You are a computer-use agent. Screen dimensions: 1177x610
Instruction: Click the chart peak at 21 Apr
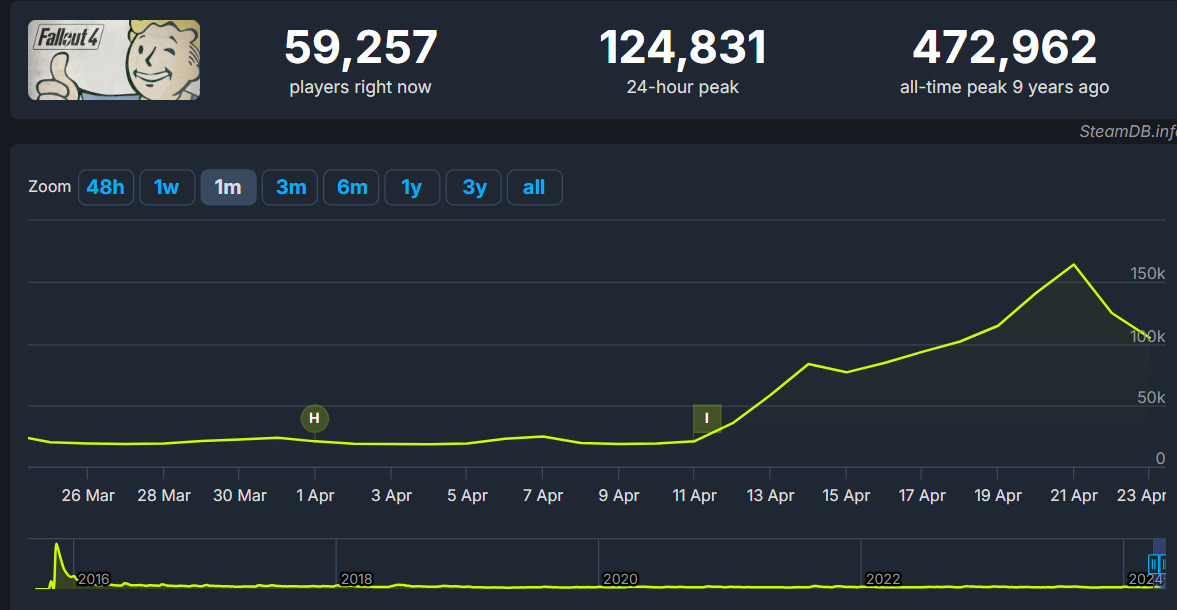(x=1073, y=265)
